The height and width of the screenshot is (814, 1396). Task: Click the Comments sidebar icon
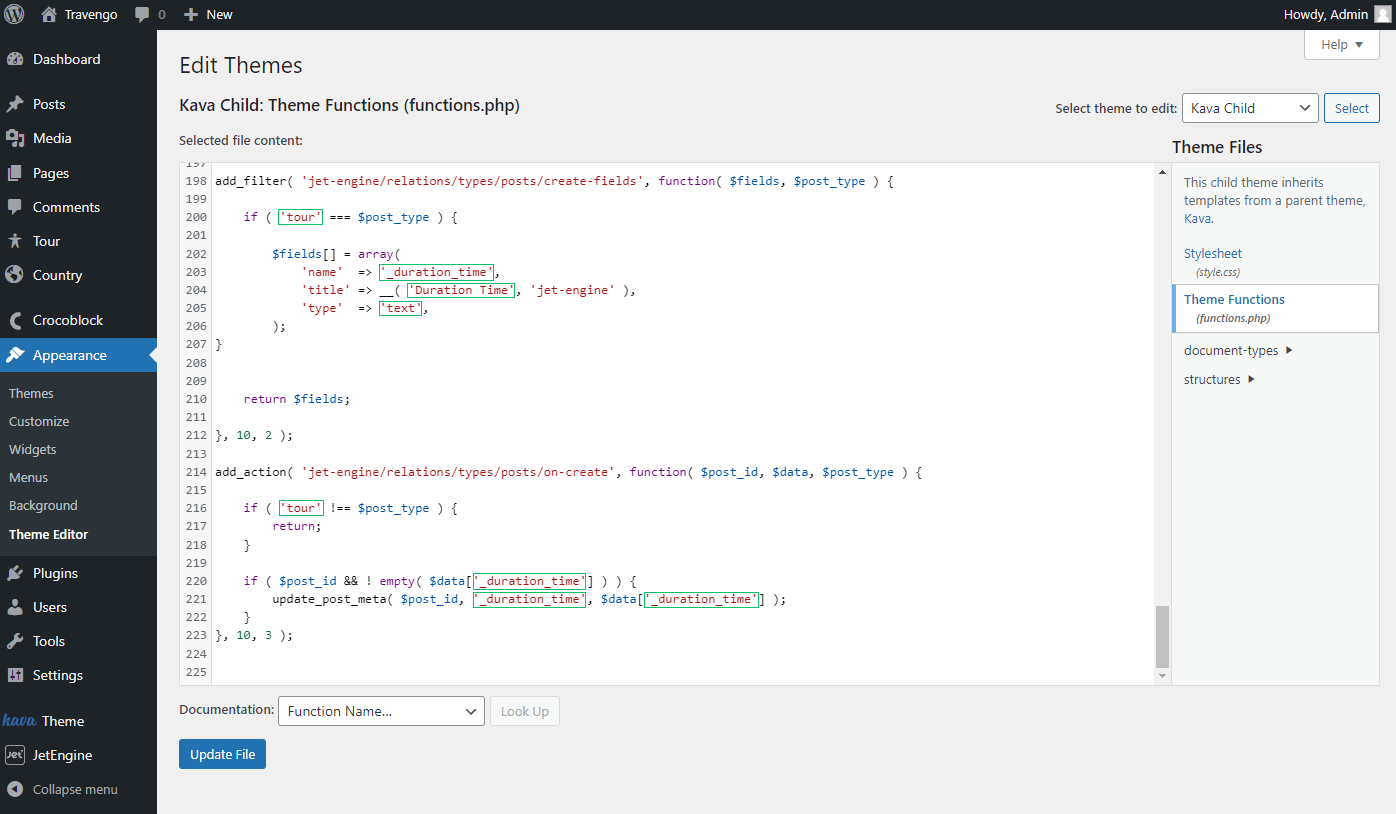(15, 207)
